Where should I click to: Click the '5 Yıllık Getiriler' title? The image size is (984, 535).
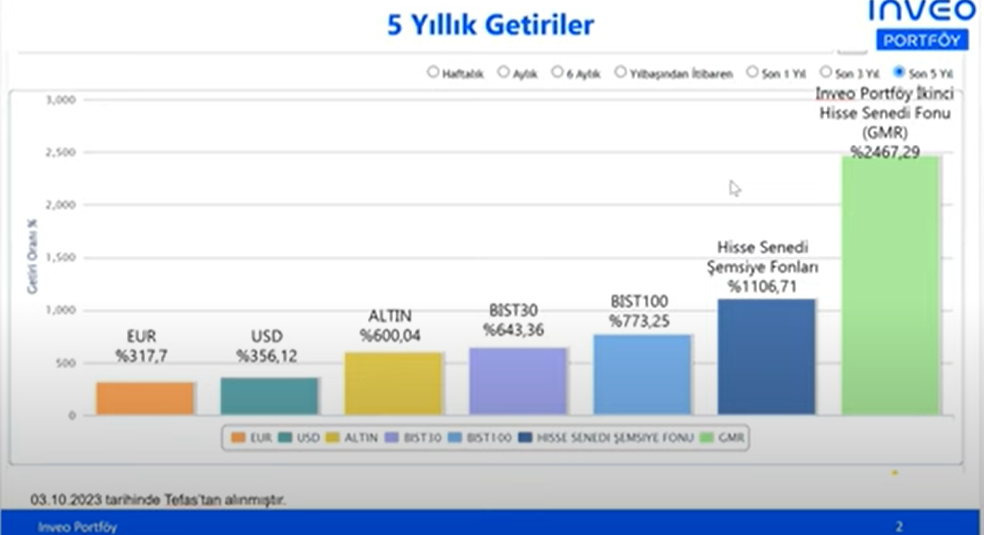pyautogui.click(x=490, y=25)
